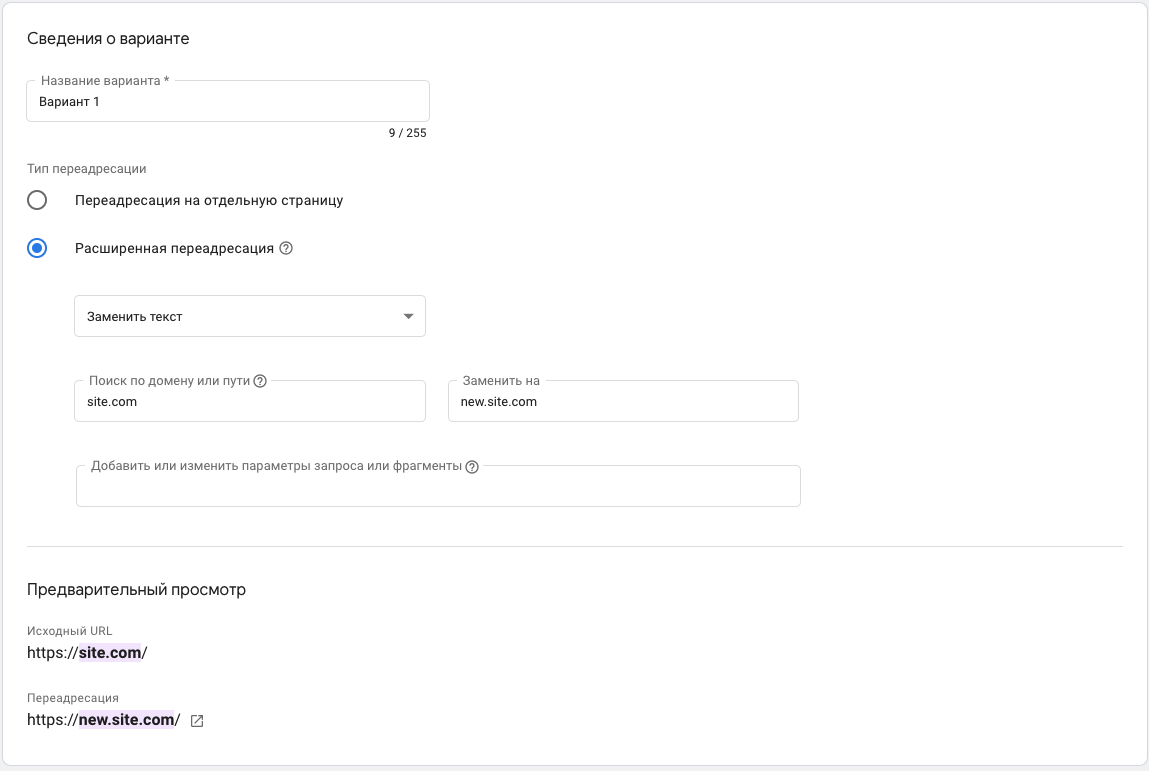Click the Переадресация label above redirect URL
The width and height of the screenshot is (1149, 771).
tap(73, 698)
